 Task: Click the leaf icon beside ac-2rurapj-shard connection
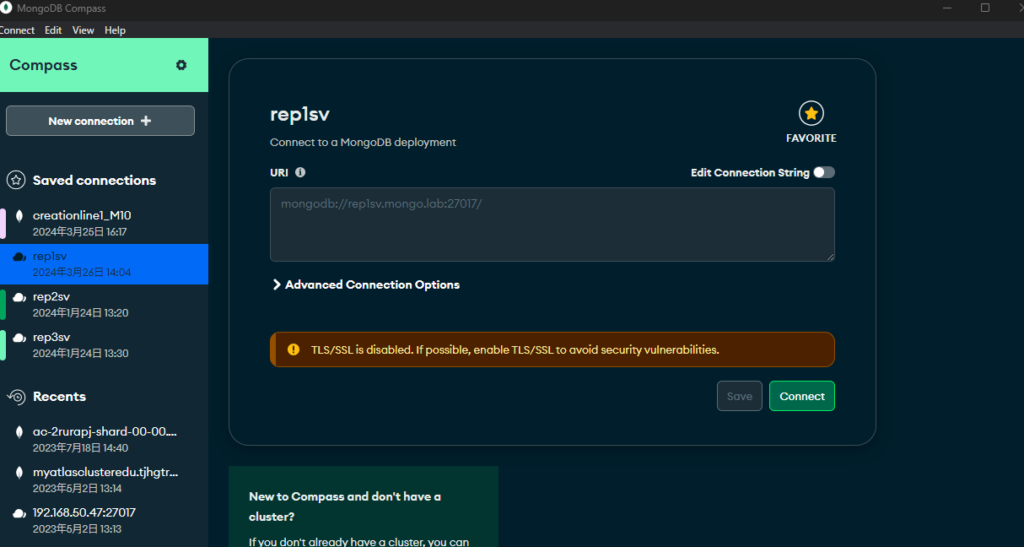point(20,431)
